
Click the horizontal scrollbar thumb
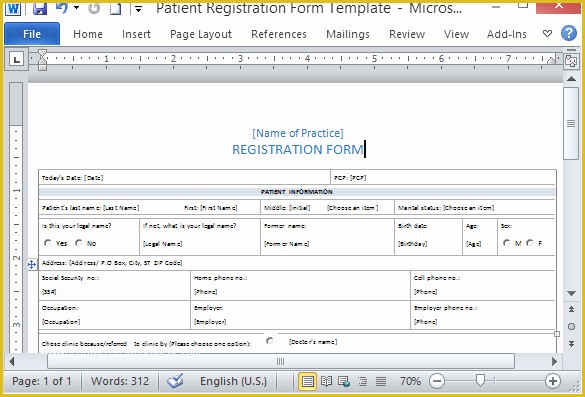pyautogui.click(x=281, y=361)
